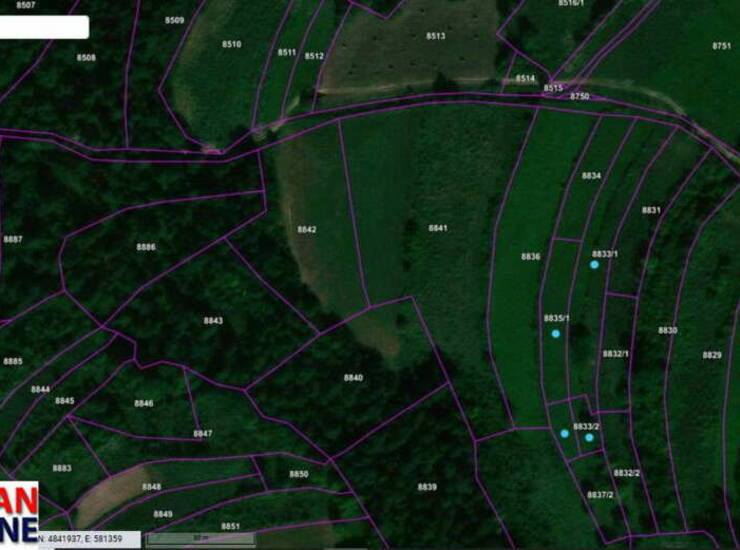Image resolution: width=740 pixels, height=550 pixels.
Task: Click the blue marker under label 8835/1
Action: (x=556, y=334)
